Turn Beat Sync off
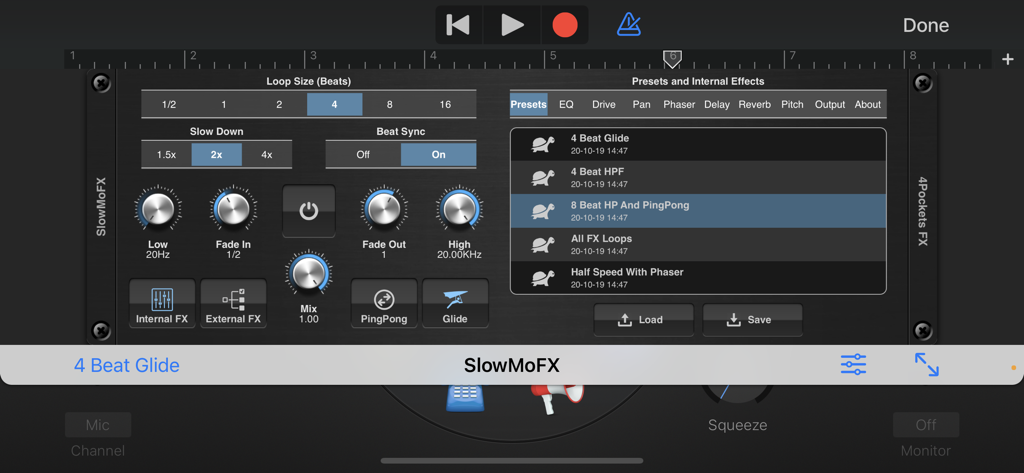This screenshot has width=1024, height=473. (x=363, y=155)
